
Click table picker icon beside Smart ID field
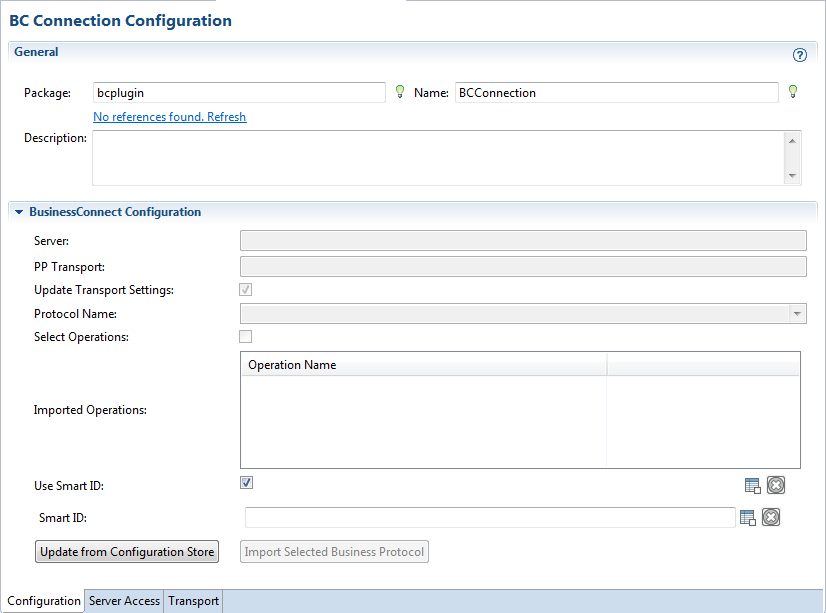coord(747,517)
